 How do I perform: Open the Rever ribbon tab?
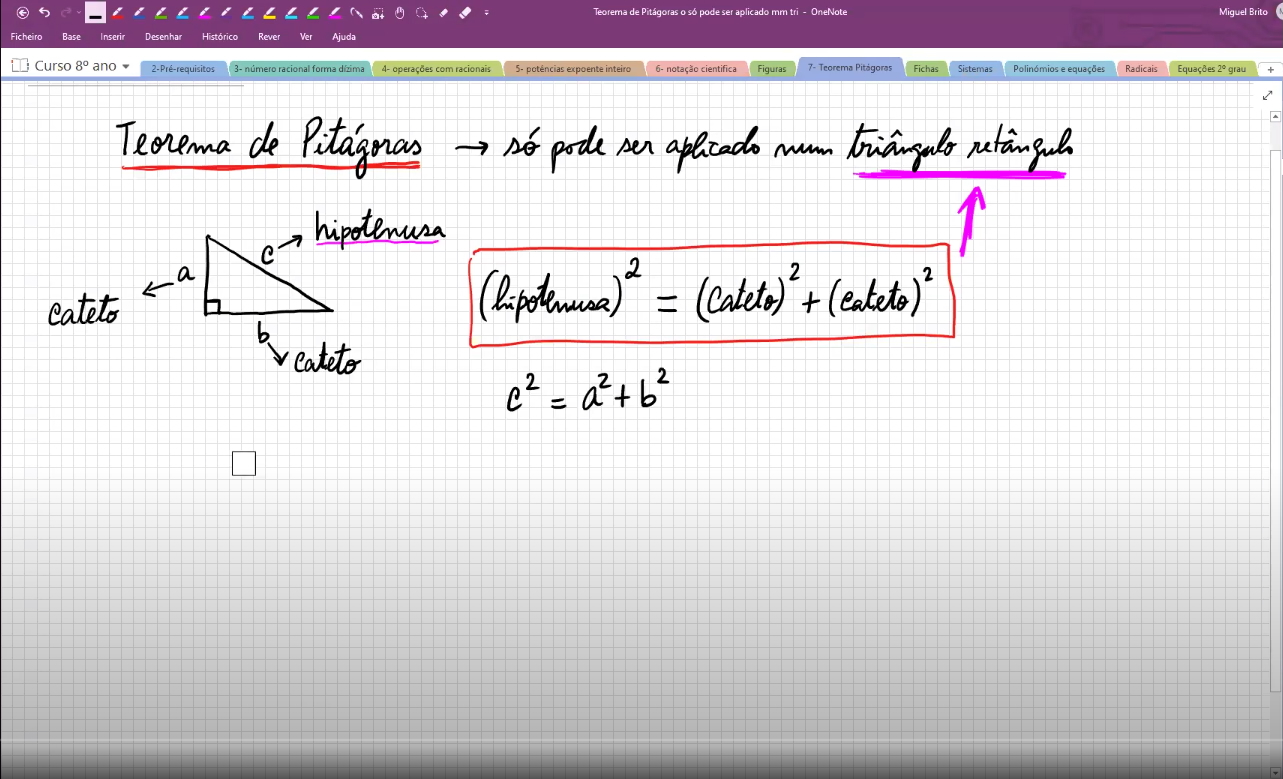(269, 37)
